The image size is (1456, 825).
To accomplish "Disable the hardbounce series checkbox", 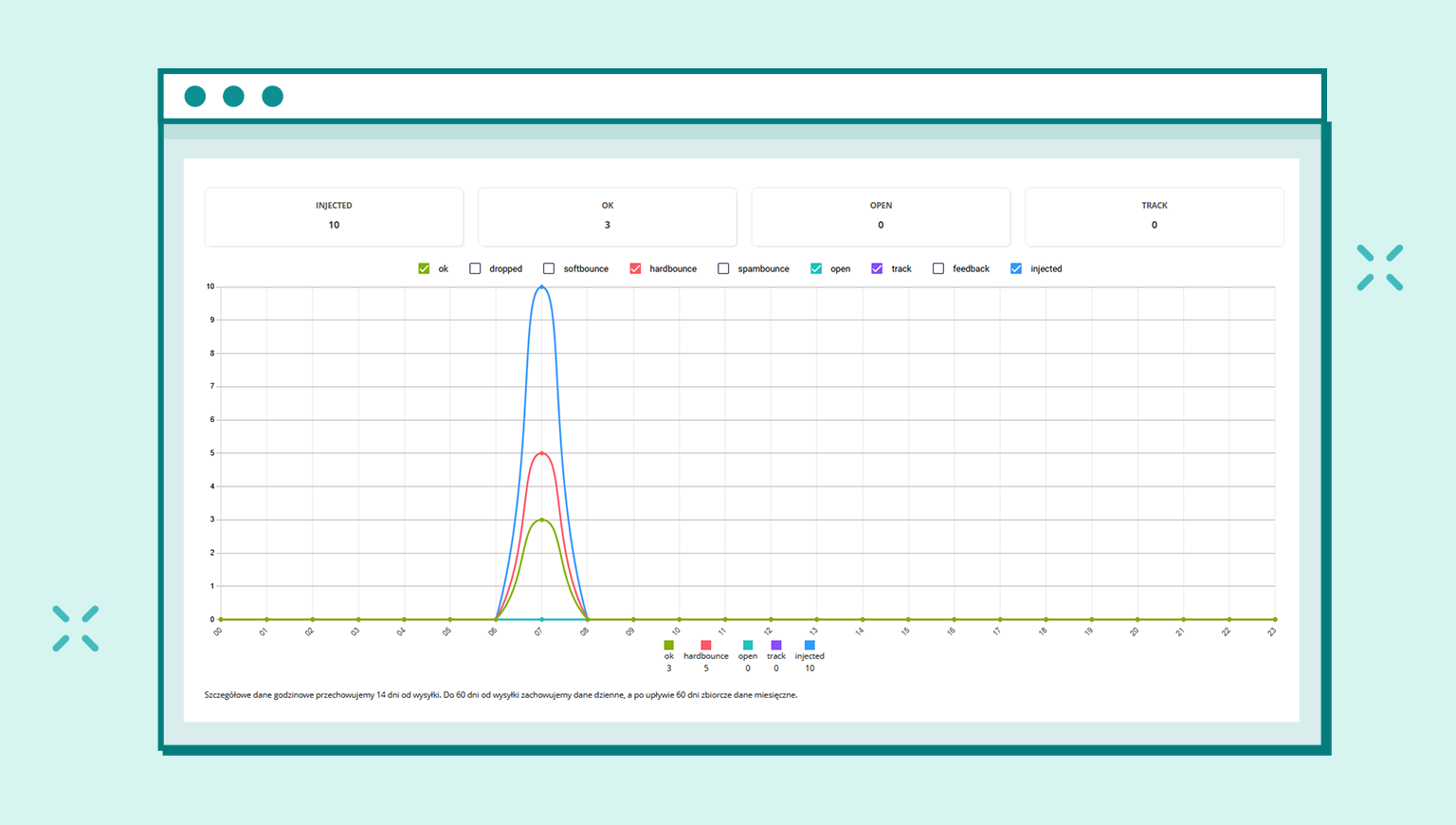I will point(635,269).
